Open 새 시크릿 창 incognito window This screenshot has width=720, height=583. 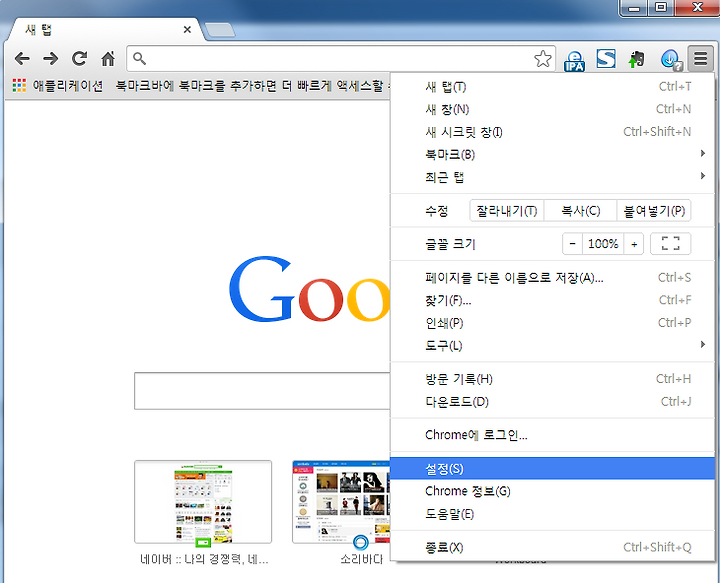point(552,132)
